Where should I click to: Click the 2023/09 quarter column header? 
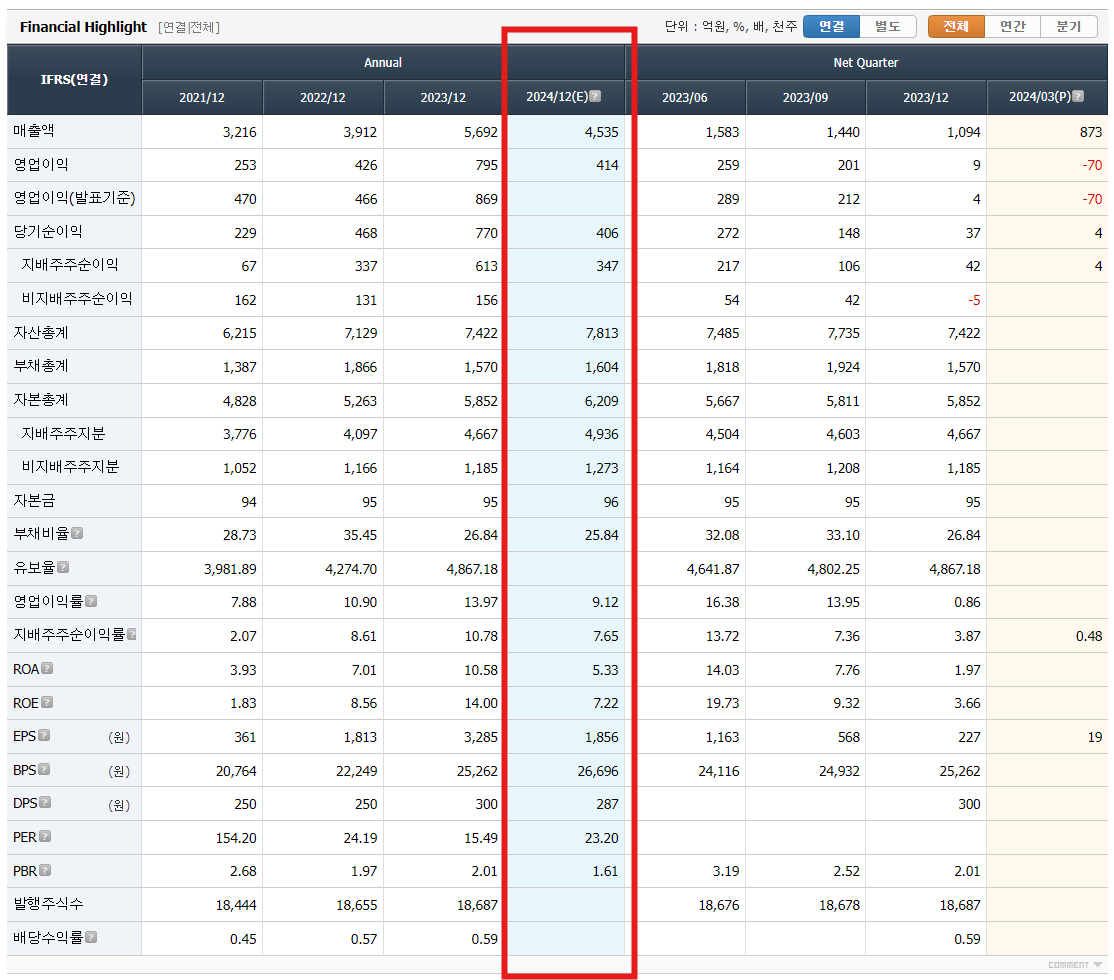[x=806, y=97]
